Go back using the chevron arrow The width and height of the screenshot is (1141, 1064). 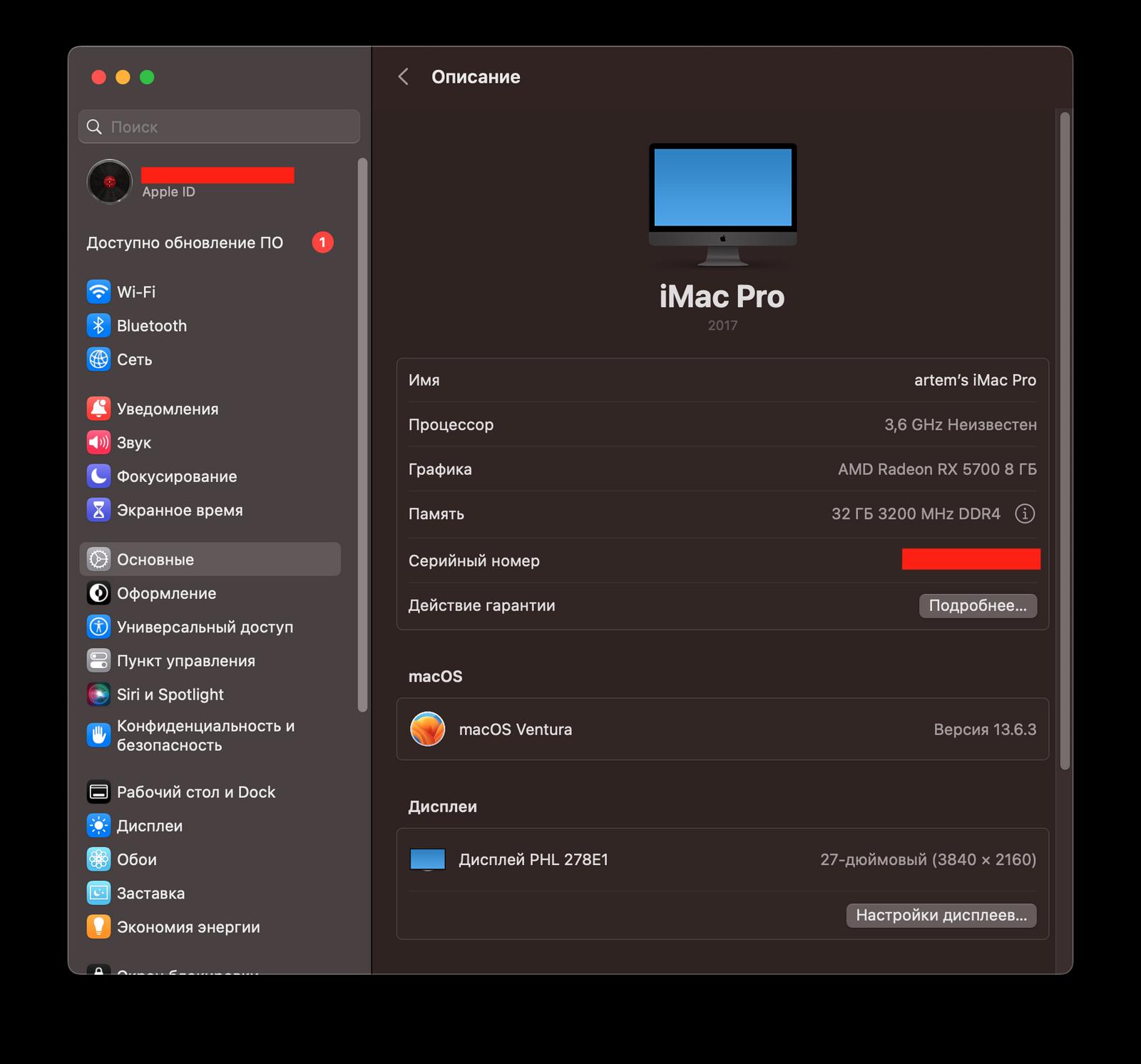click(404, 77)
